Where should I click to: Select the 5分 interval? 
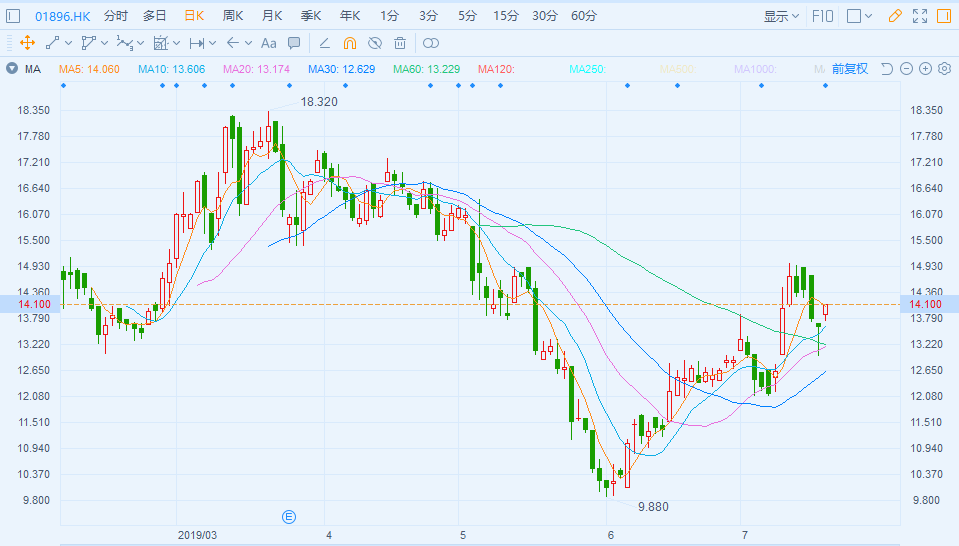tap(467, 16)
